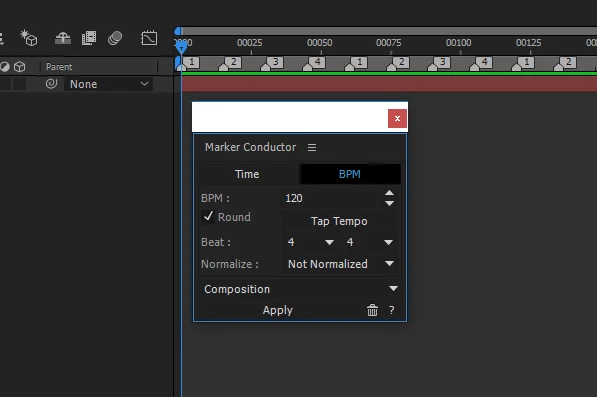The image size is (597, 397).
Task: Close the Marker Conductor floating window
Action: coord(397,118)
